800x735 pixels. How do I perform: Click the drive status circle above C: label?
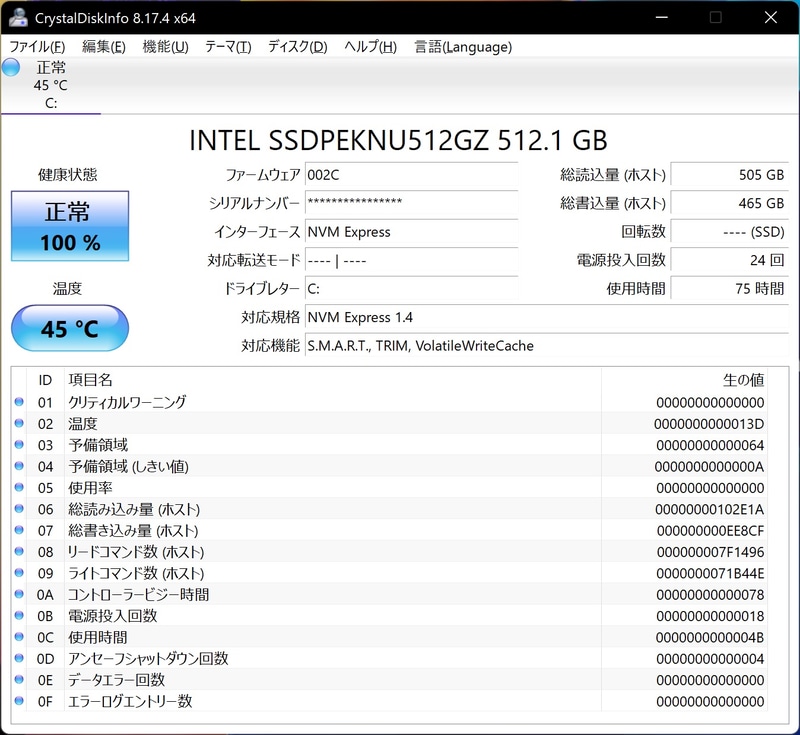[x=10, y=66]
